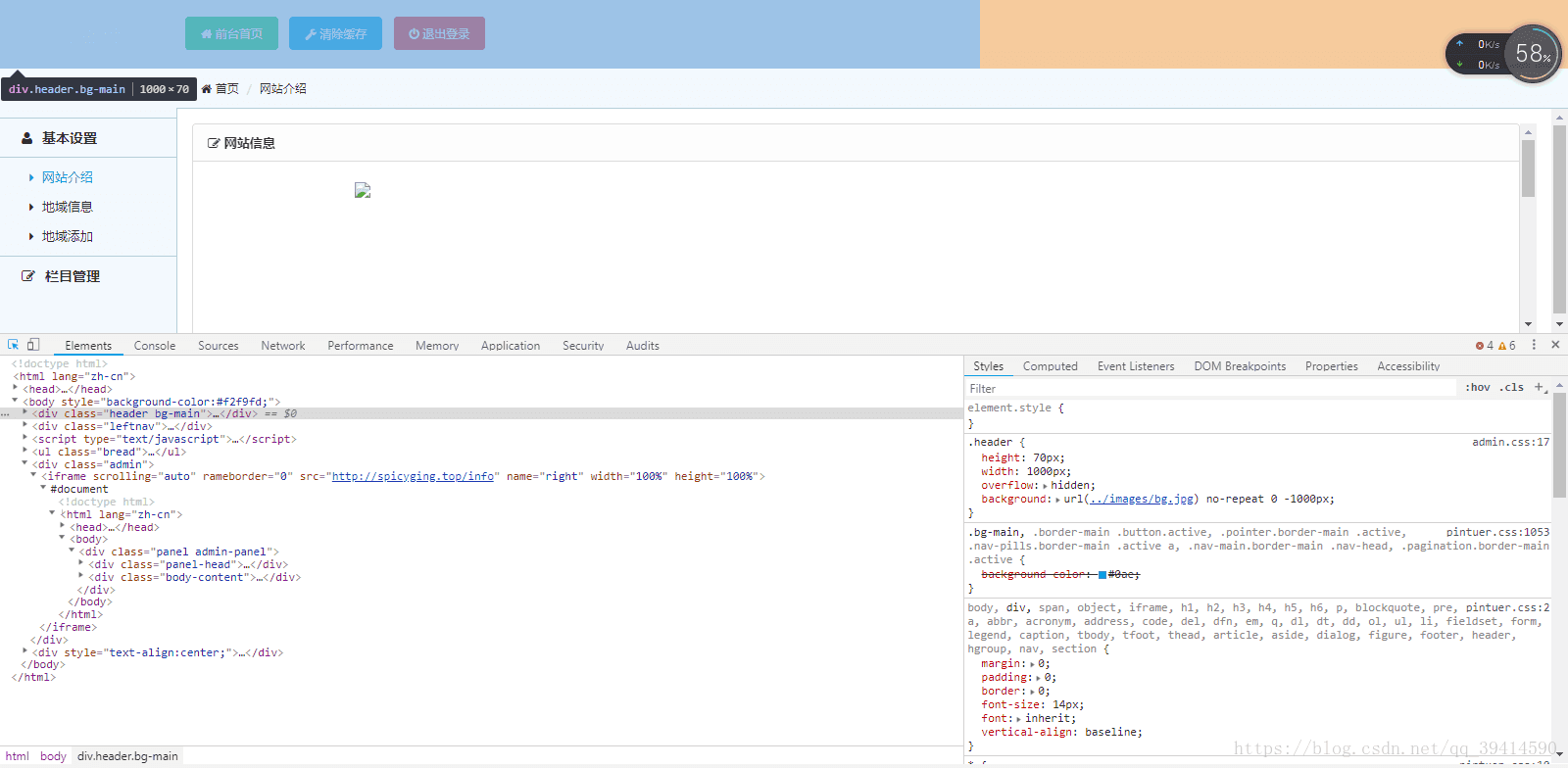Expand ul class bread node
The image size is (1568, 768).
coord(24,451)
